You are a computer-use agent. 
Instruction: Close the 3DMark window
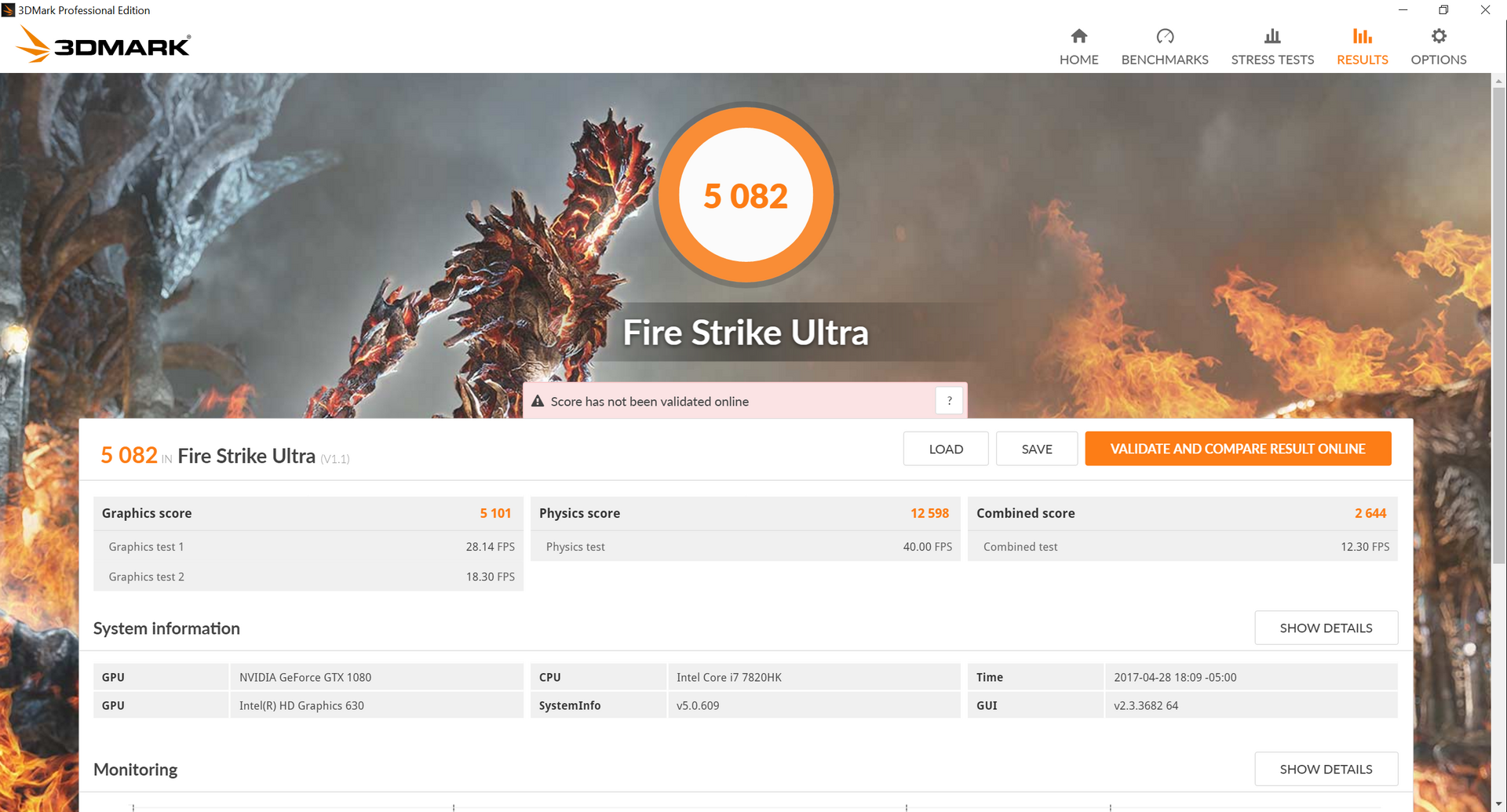(x=1485, y=10)
